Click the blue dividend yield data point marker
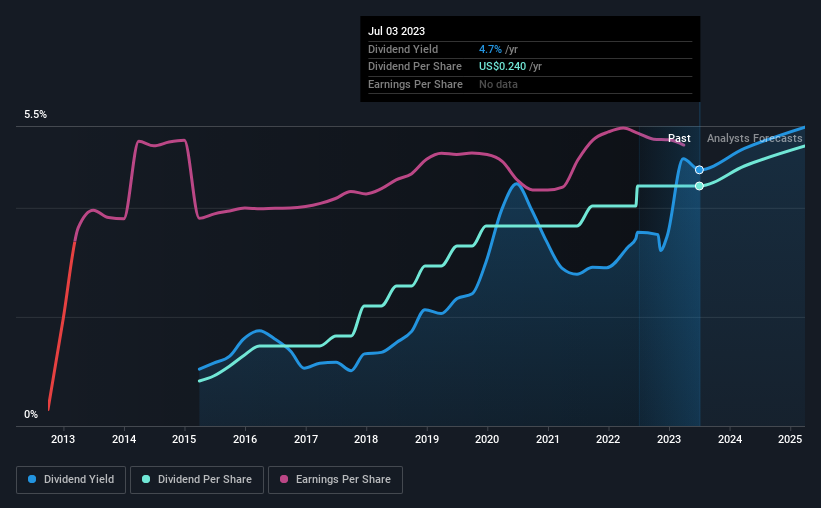The width and height of the screenshot is (821, 508). tap(699, 170)
